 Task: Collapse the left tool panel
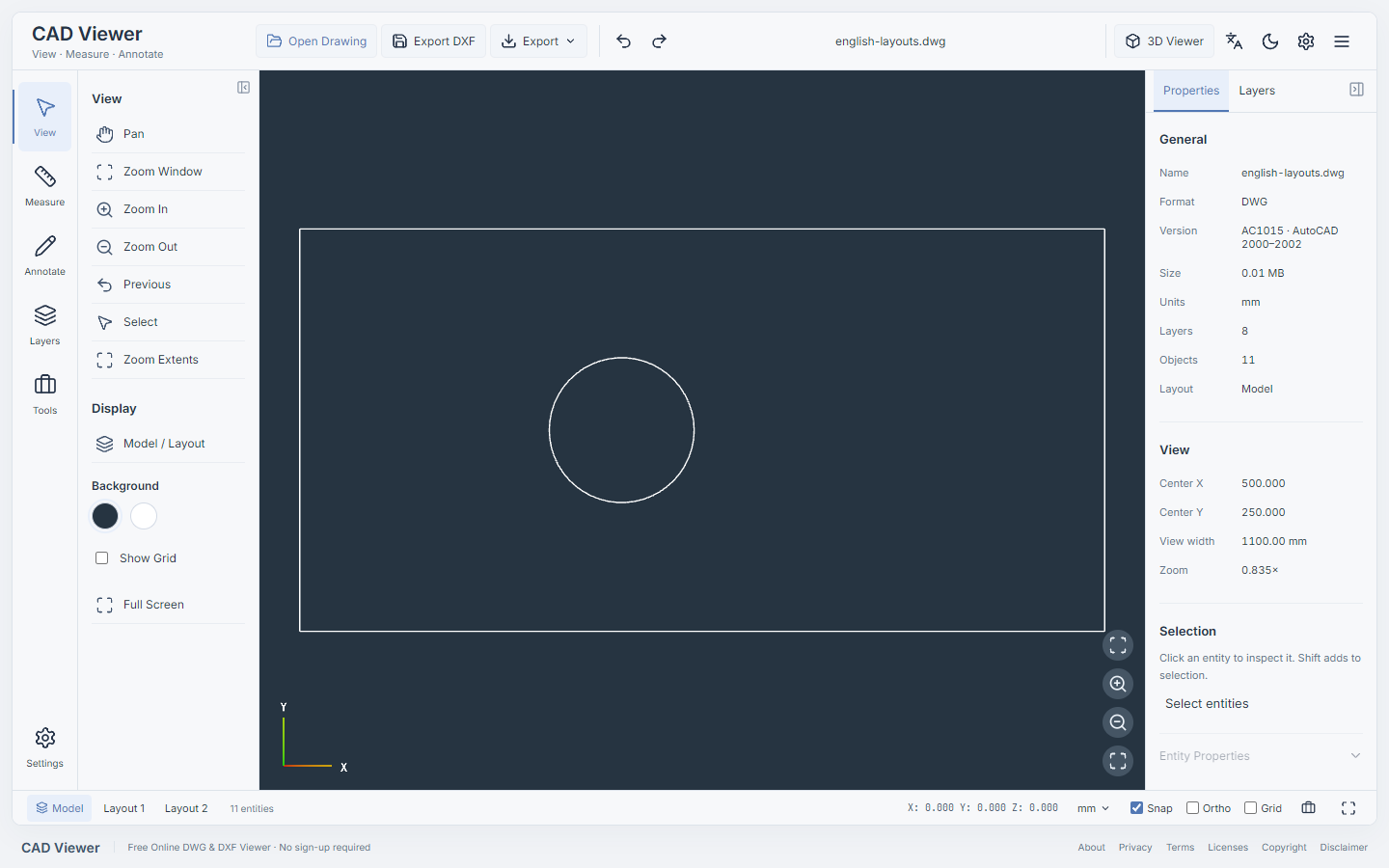tap(243, 88)
